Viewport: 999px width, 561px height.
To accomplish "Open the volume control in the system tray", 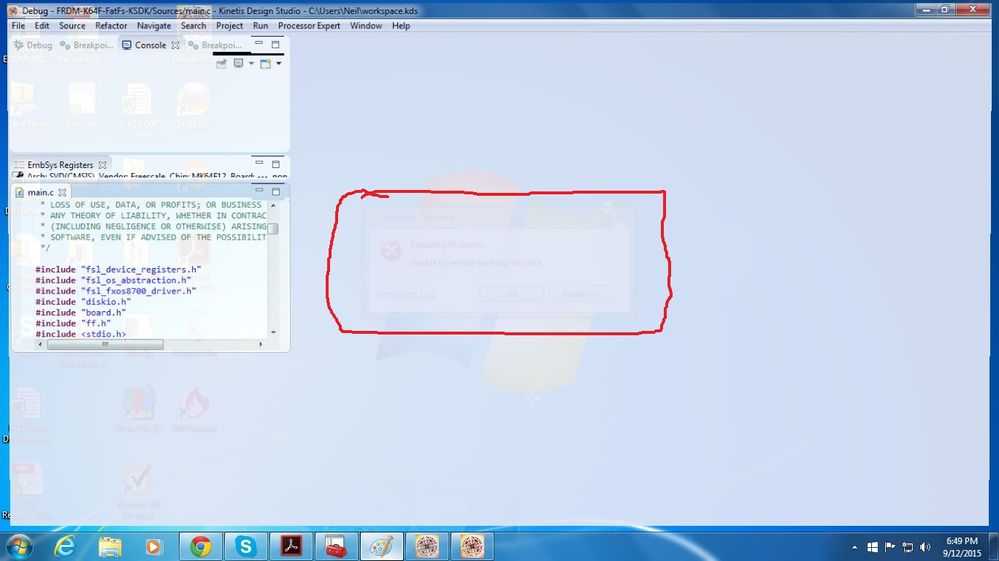I will (925, 547).
